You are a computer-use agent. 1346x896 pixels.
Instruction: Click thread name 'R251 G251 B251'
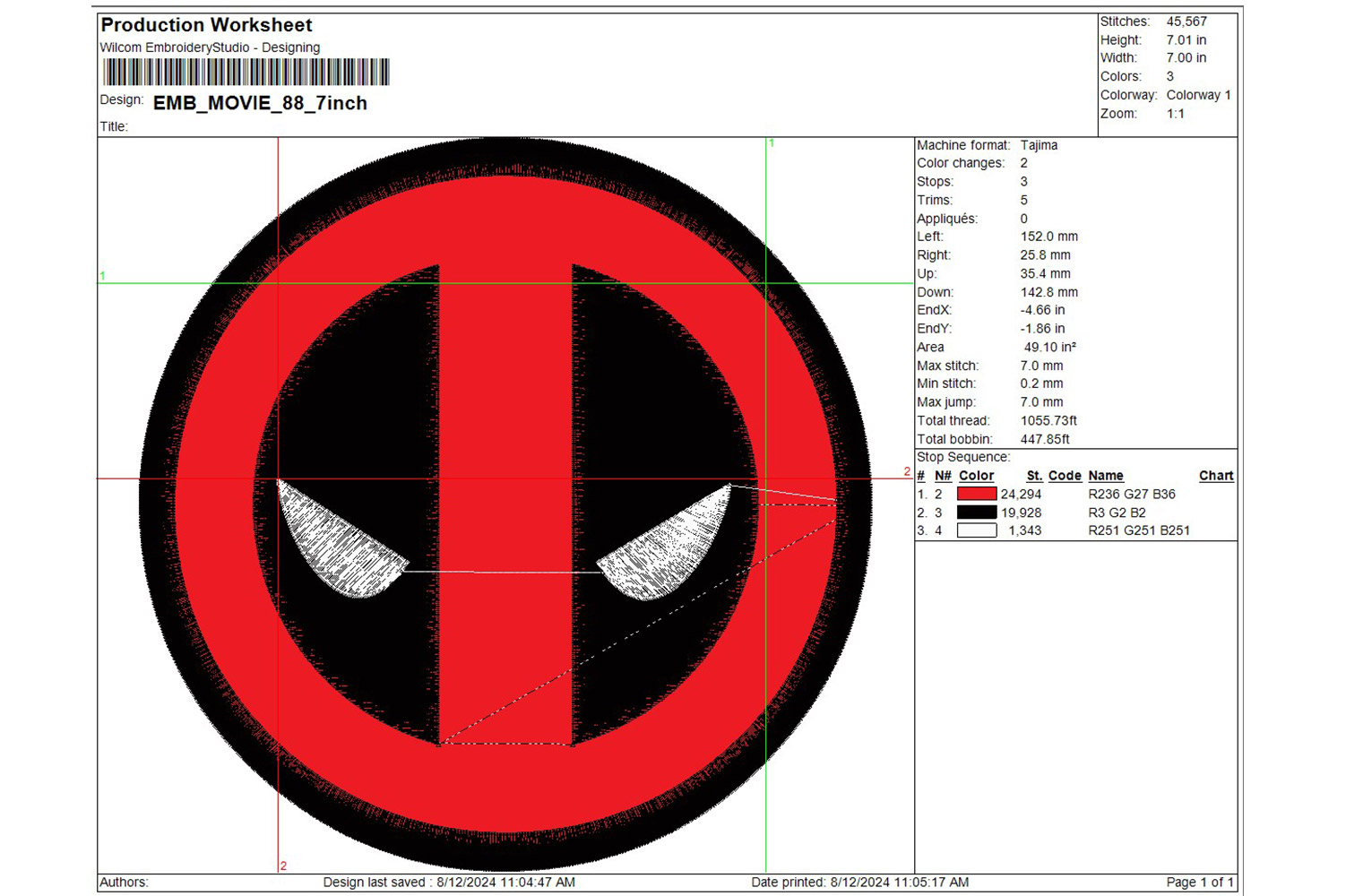tap(1139, 530)
